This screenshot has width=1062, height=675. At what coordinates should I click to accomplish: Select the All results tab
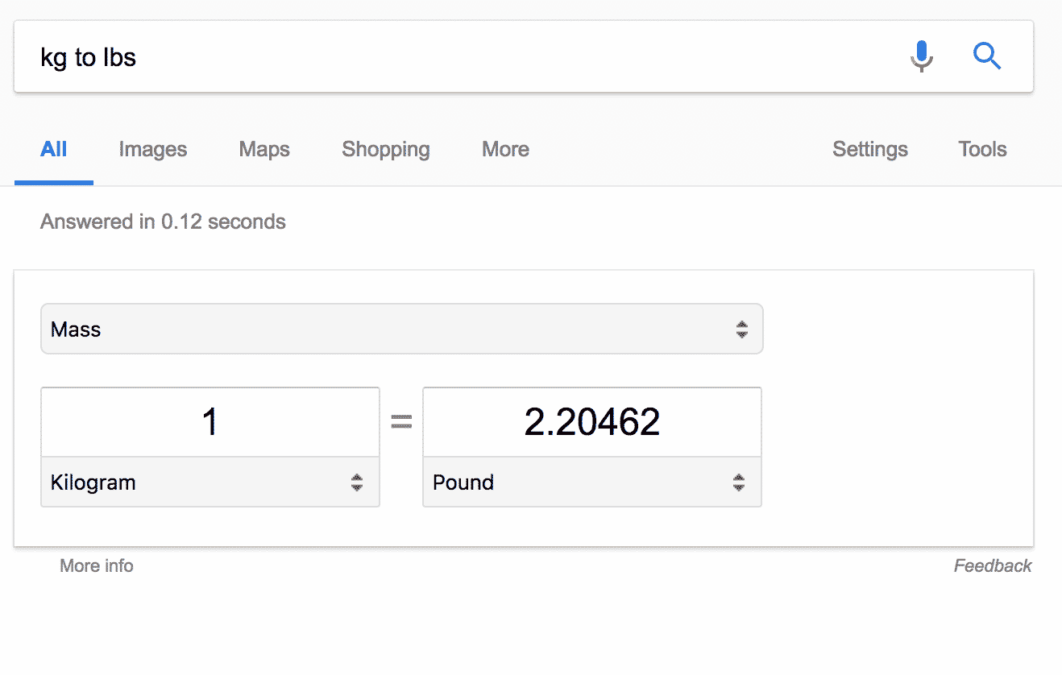[x=54, y=150]
